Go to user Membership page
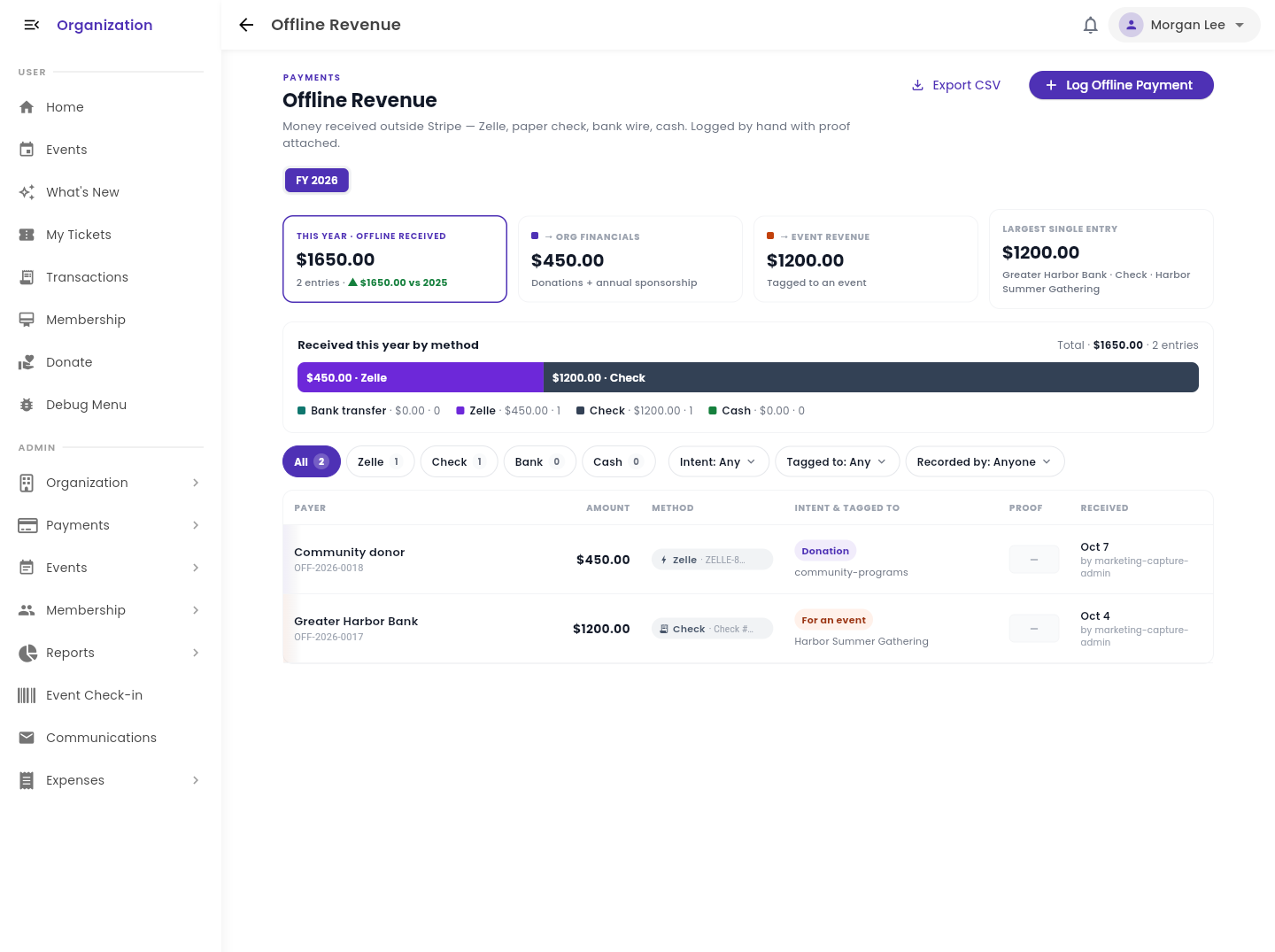The width and height of the screenshot is (1275, 952). [x=111, y=320]
